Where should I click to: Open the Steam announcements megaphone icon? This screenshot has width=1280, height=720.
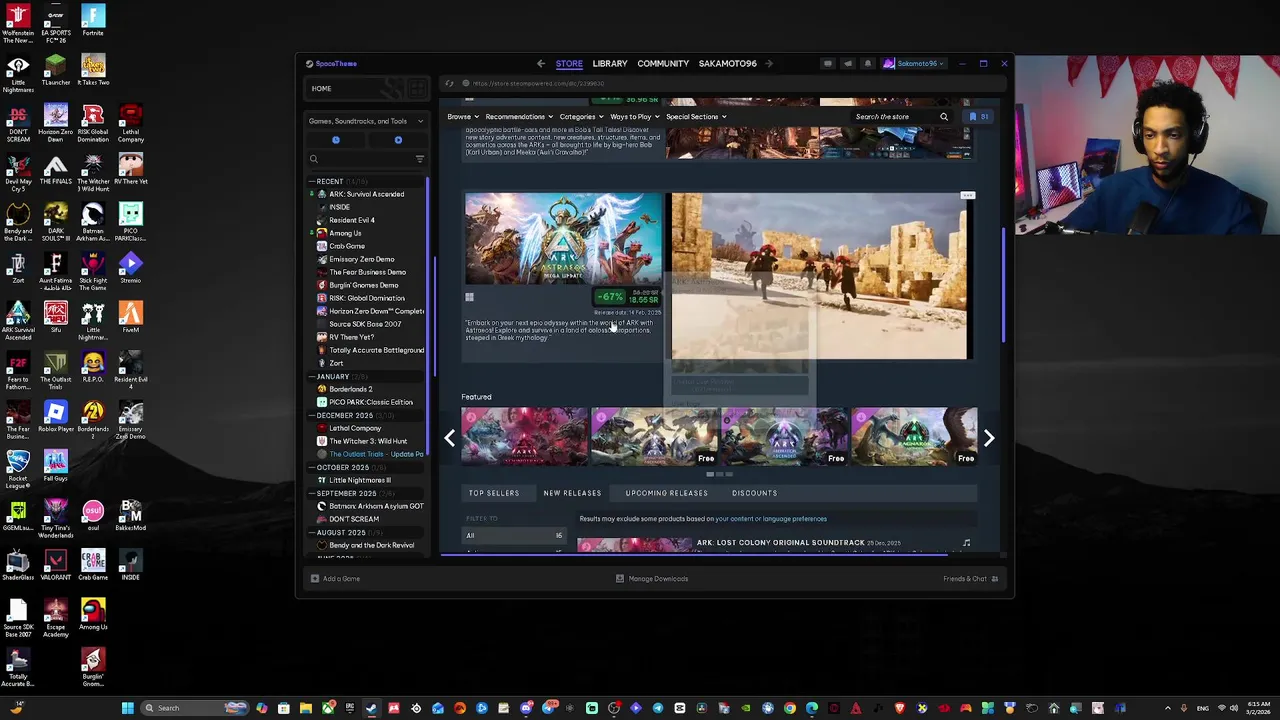(x=848, y=63)
